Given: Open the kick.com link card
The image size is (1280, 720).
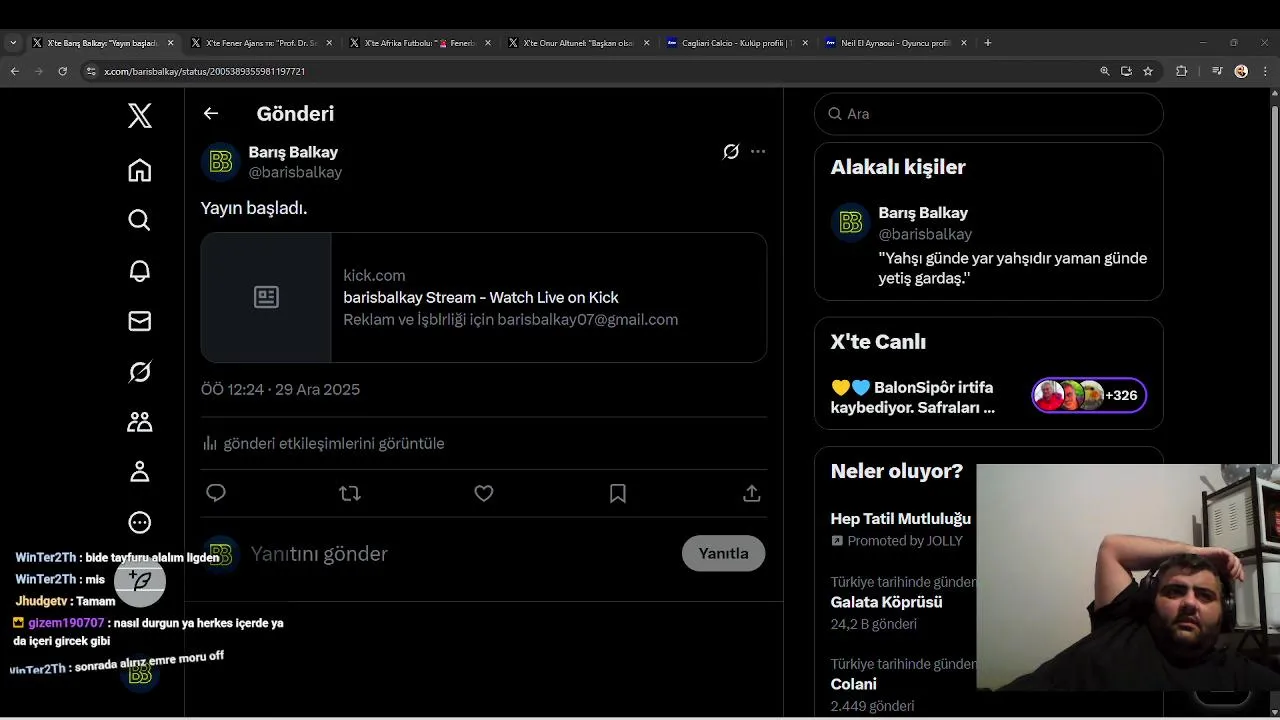Looking at the screenshot, I should point(484,297).
